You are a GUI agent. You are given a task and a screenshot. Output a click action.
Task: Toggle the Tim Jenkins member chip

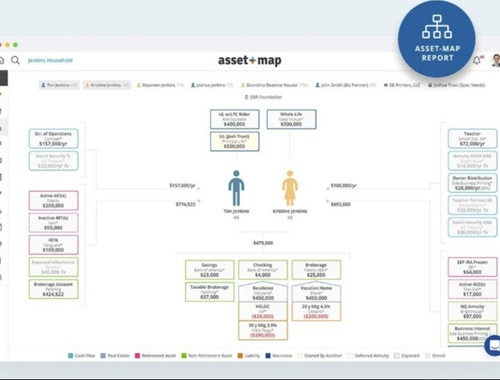pos(59,85)
